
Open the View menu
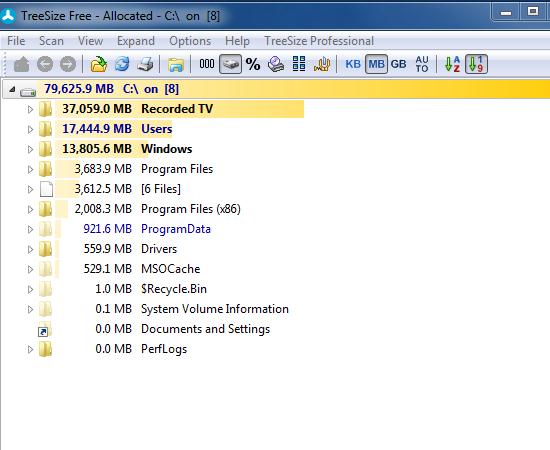90,41
